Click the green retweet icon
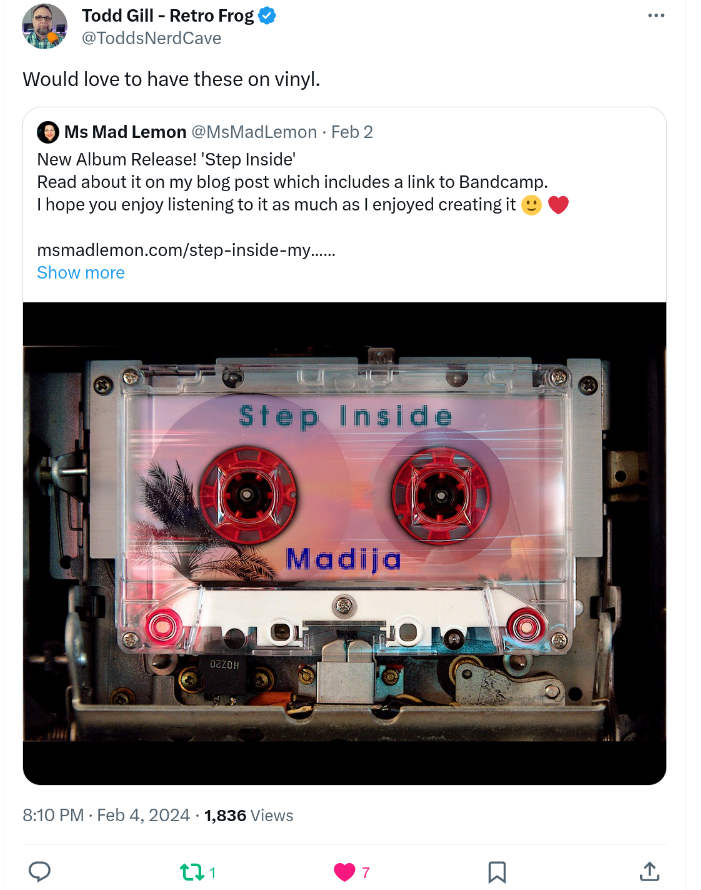The width and height of the screenshot is (701, 890). tap(191, 872)
